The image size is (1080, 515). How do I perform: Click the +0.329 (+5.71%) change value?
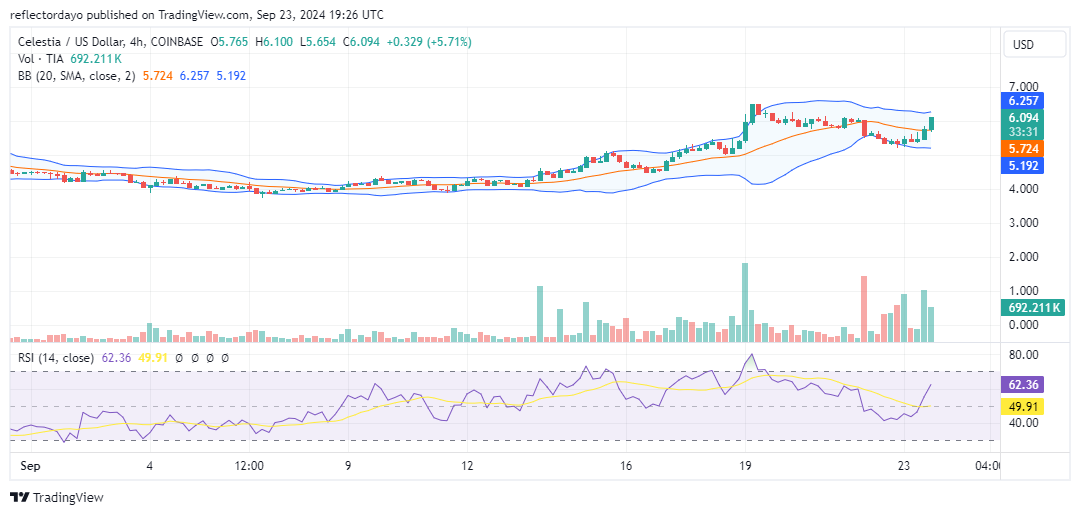click(x=428, y=42)
